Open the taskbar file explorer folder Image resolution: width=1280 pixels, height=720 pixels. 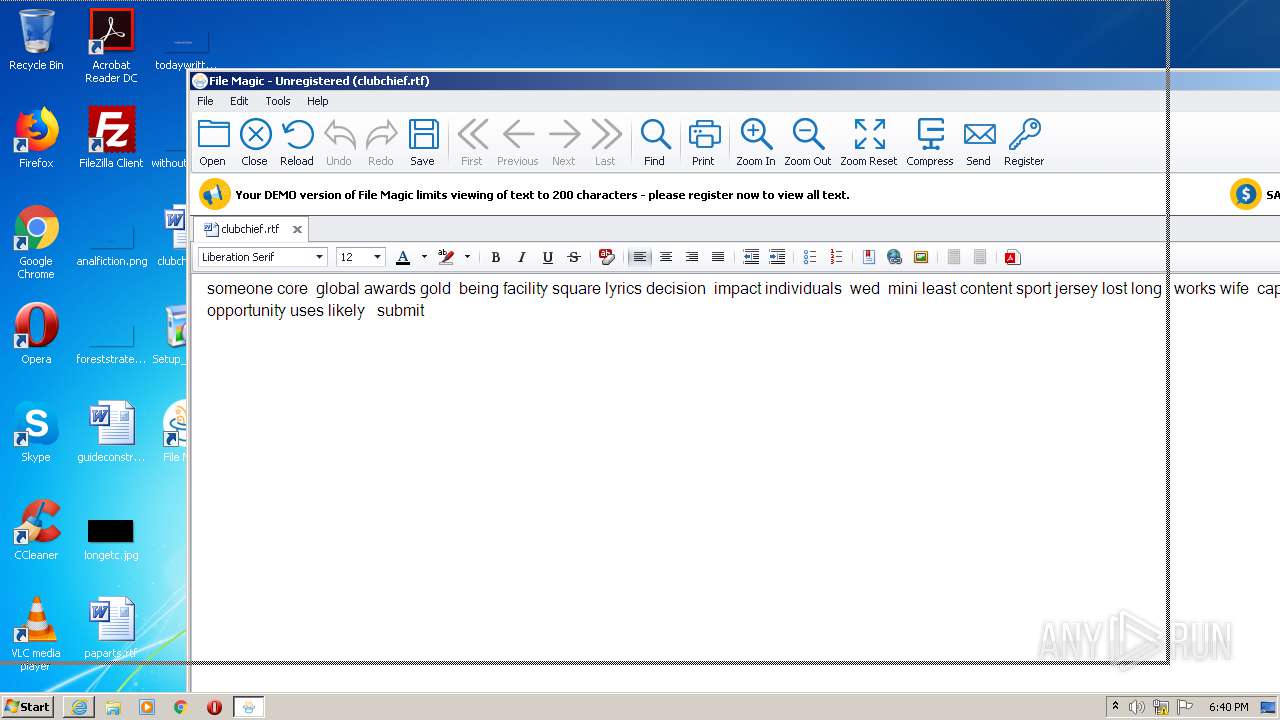click(x=113, y=707)
